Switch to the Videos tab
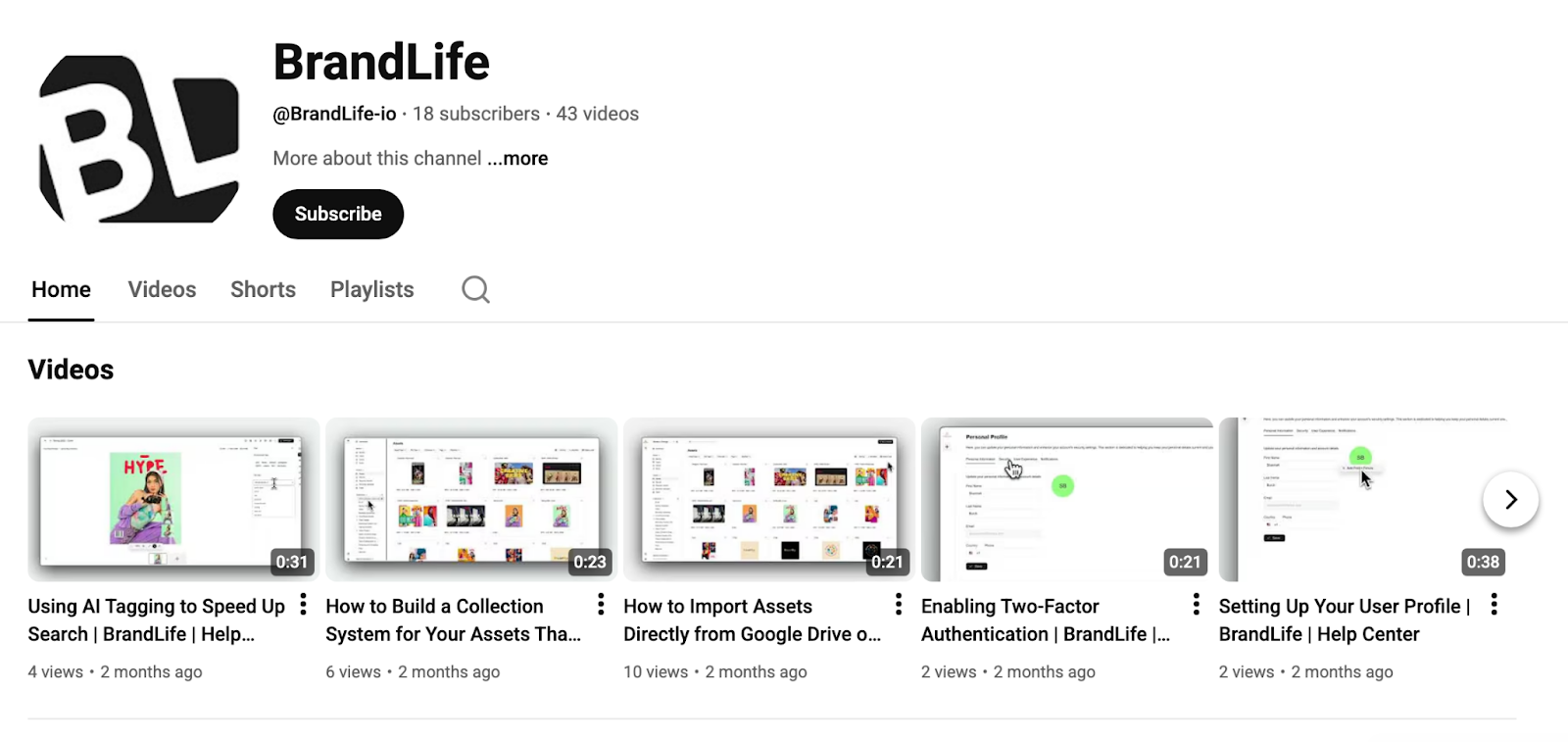This screenshot has width=1568, height=742. pyautogui.click(x=162, y=290)
